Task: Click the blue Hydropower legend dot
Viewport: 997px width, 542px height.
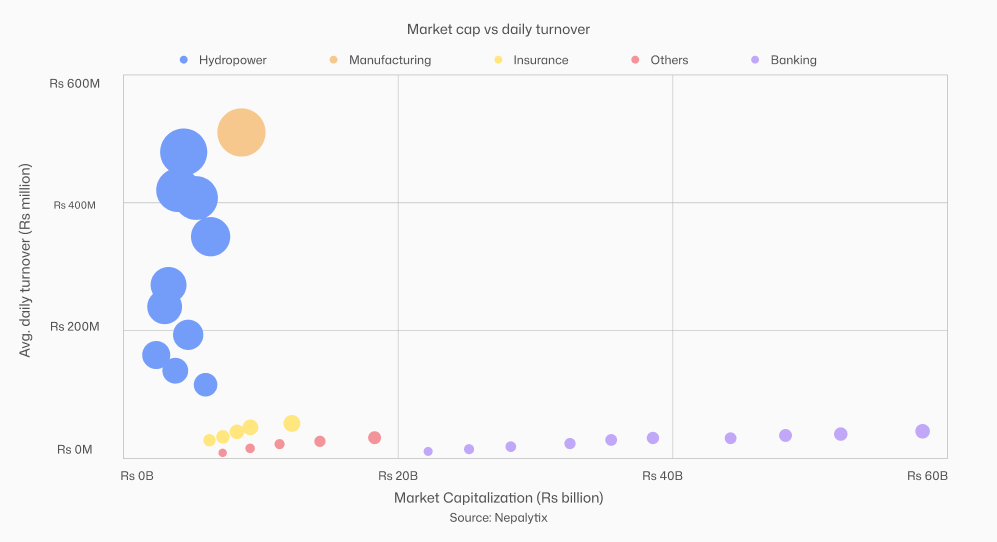Action: coord(183,60)
